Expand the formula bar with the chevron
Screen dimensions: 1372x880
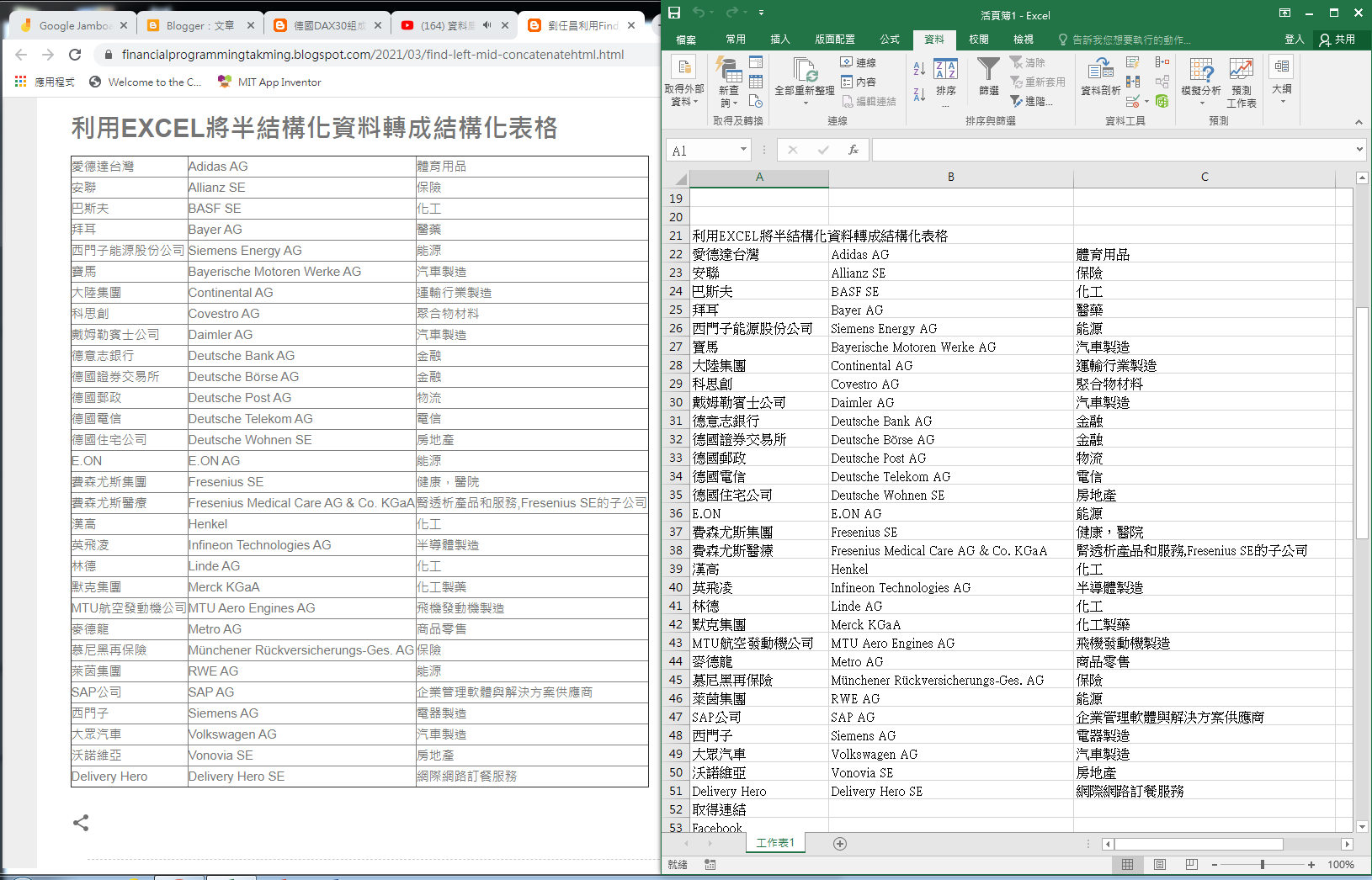(1359, 150)
